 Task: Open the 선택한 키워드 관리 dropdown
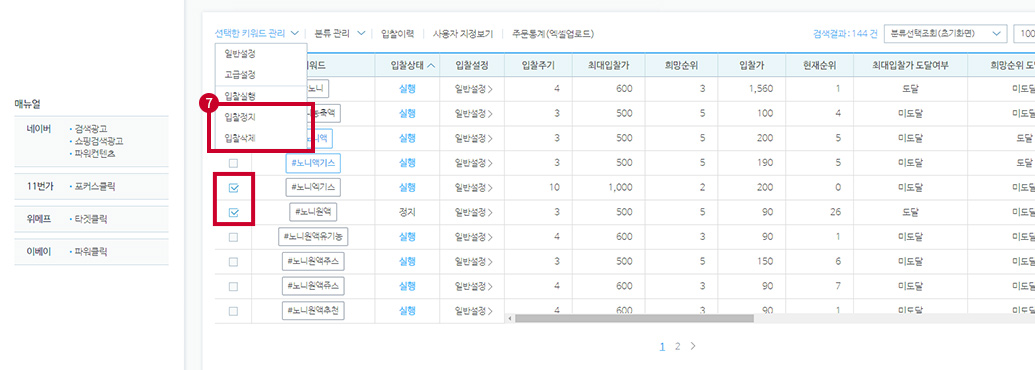tap(257, 33)
